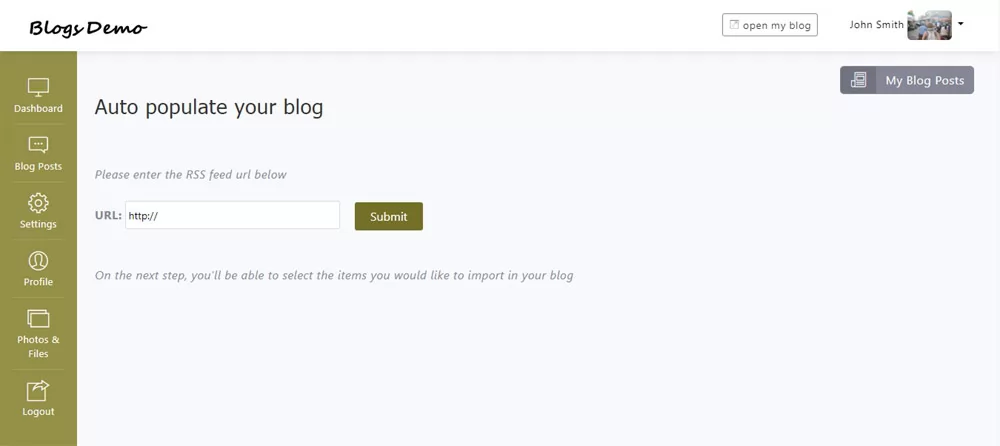Viewport: 1000px width, 446px height.
Task: Click John Smith's profile photo thumbnail
Action: coord(929,25)
